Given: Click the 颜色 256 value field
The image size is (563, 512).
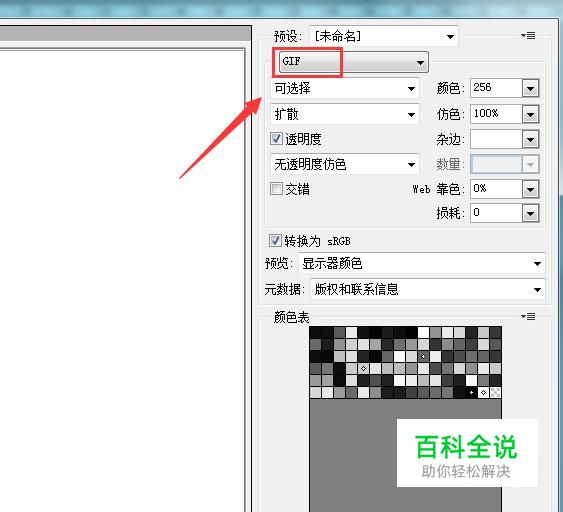Looking at the screenshot, I should (496, 88).
